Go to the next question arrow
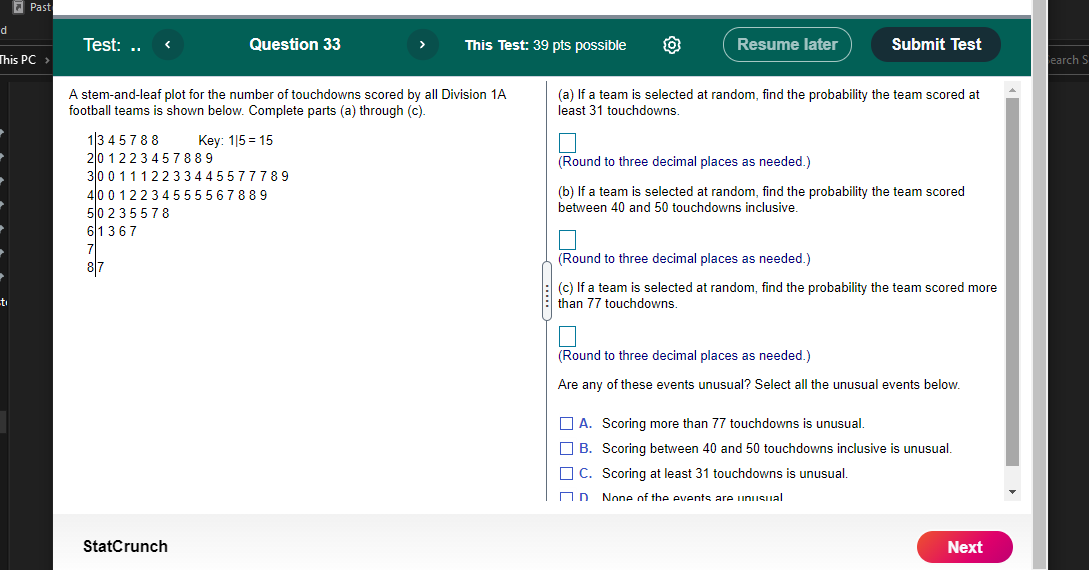The height and width of the screenshot is (570, 1089). [422, 45]
